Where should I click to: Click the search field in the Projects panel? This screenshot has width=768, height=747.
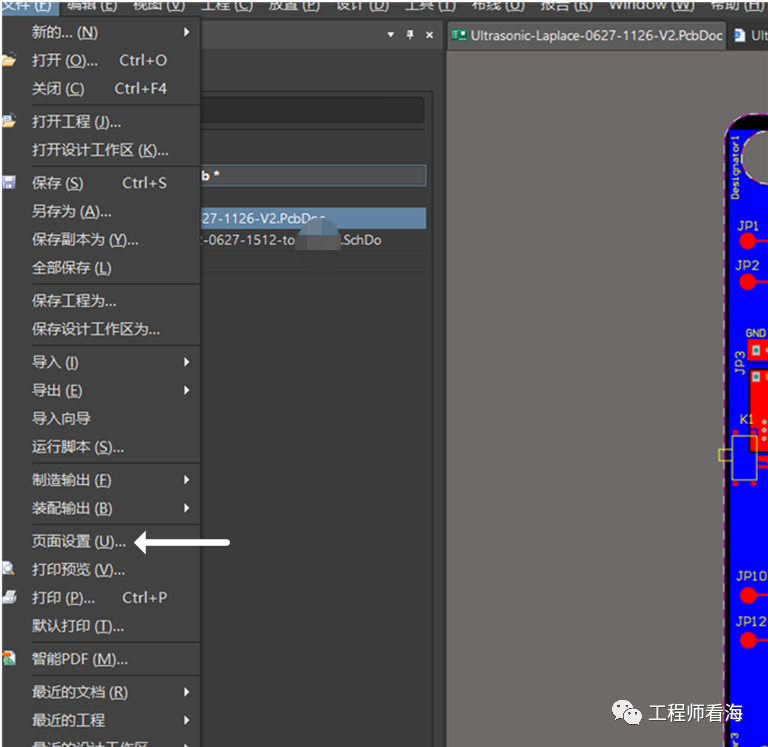(x=312, y=110)
